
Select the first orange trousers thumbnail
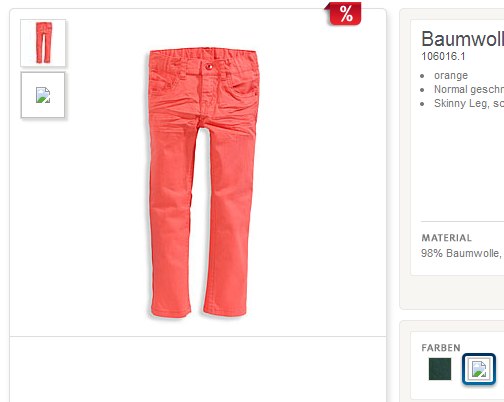(43, 43)
